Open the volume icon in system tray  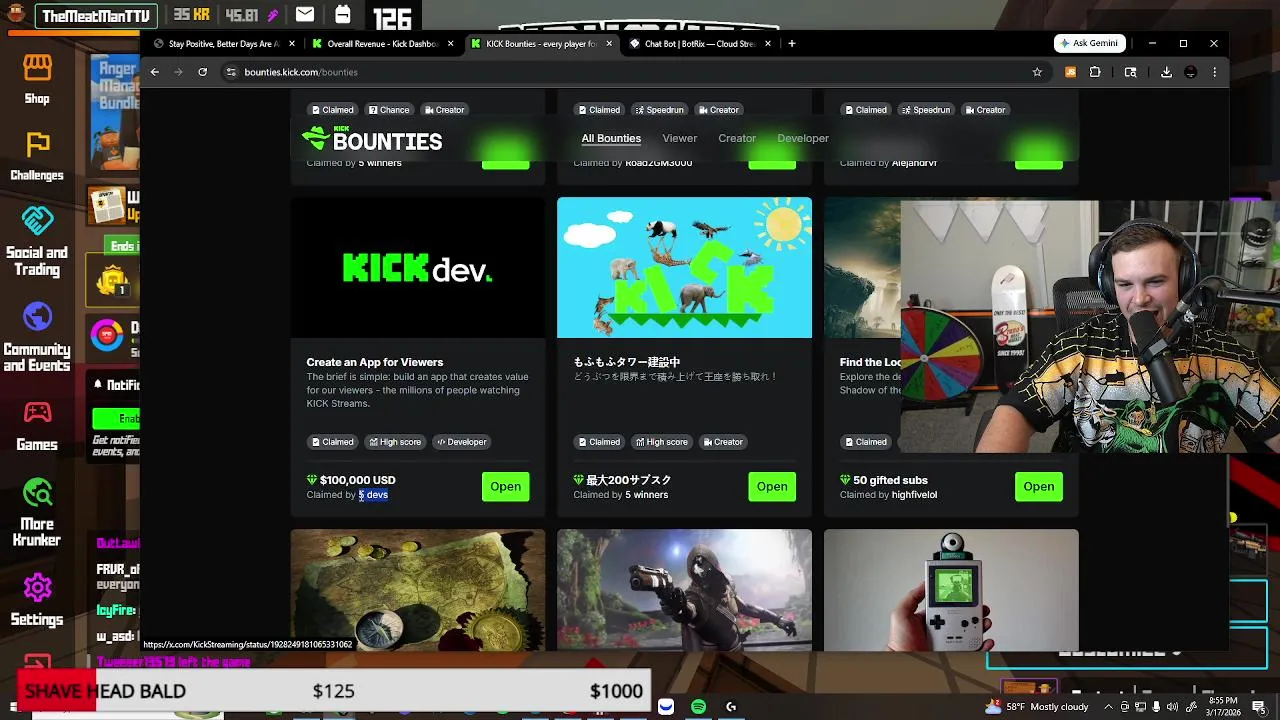point(1172,707)
